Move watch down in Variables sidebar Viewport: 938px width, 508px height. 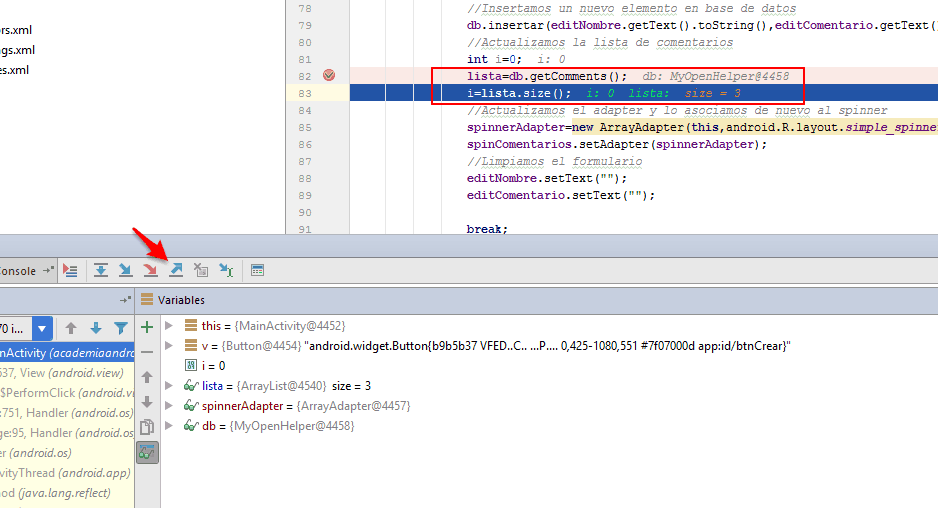[147, 402]
